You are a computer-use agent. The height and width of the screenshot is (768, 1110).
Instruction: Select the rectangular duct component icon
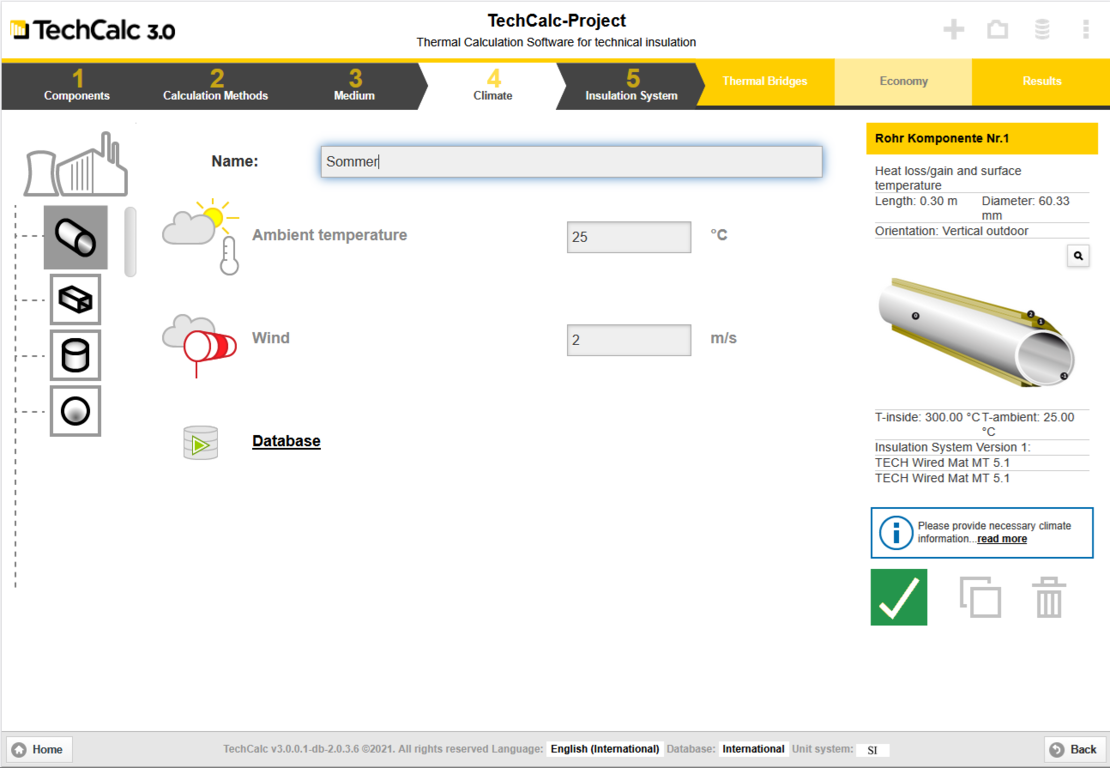75,299
